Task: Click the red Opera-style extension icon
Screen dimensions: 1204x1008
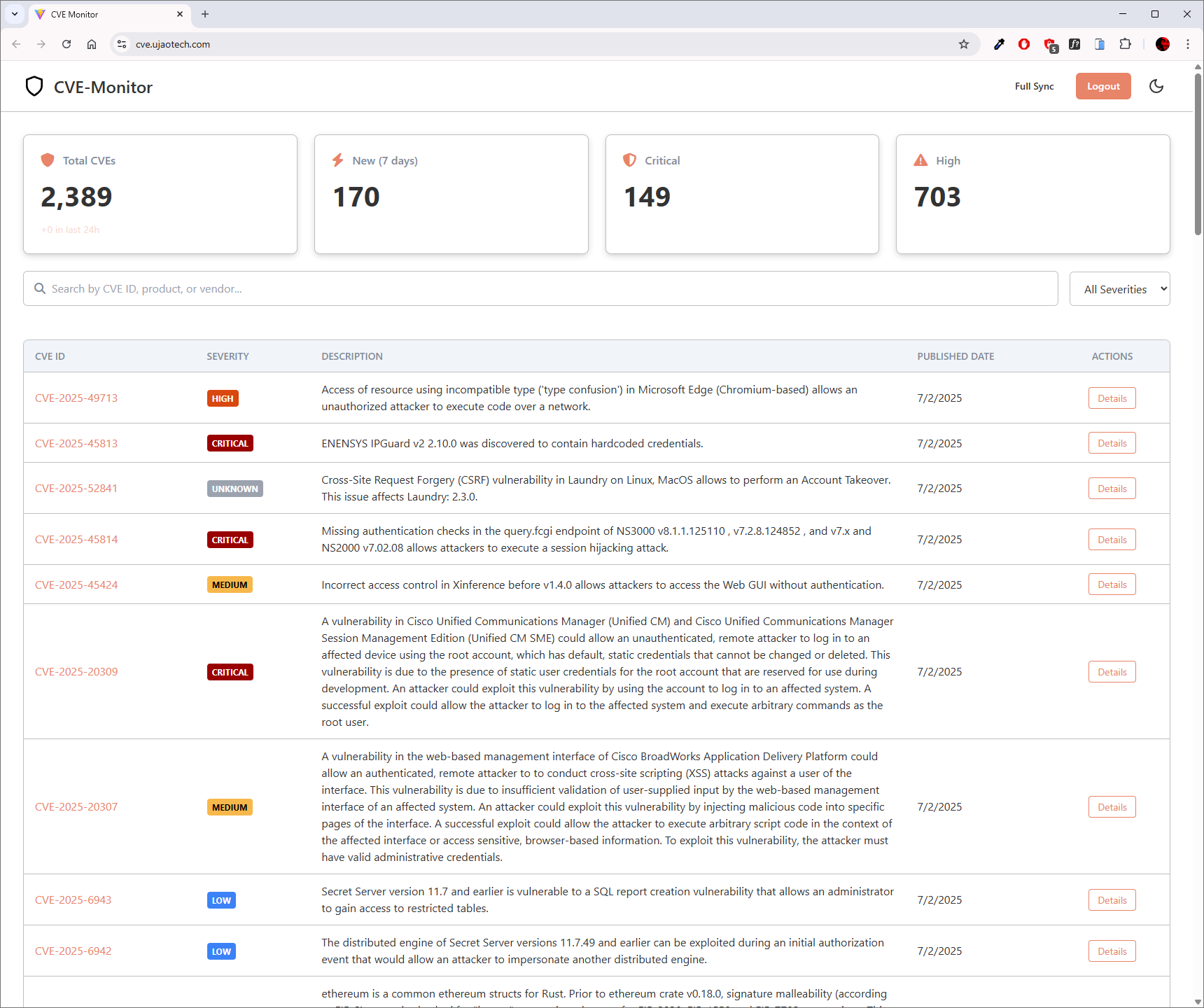Action: click(1024, 44)
